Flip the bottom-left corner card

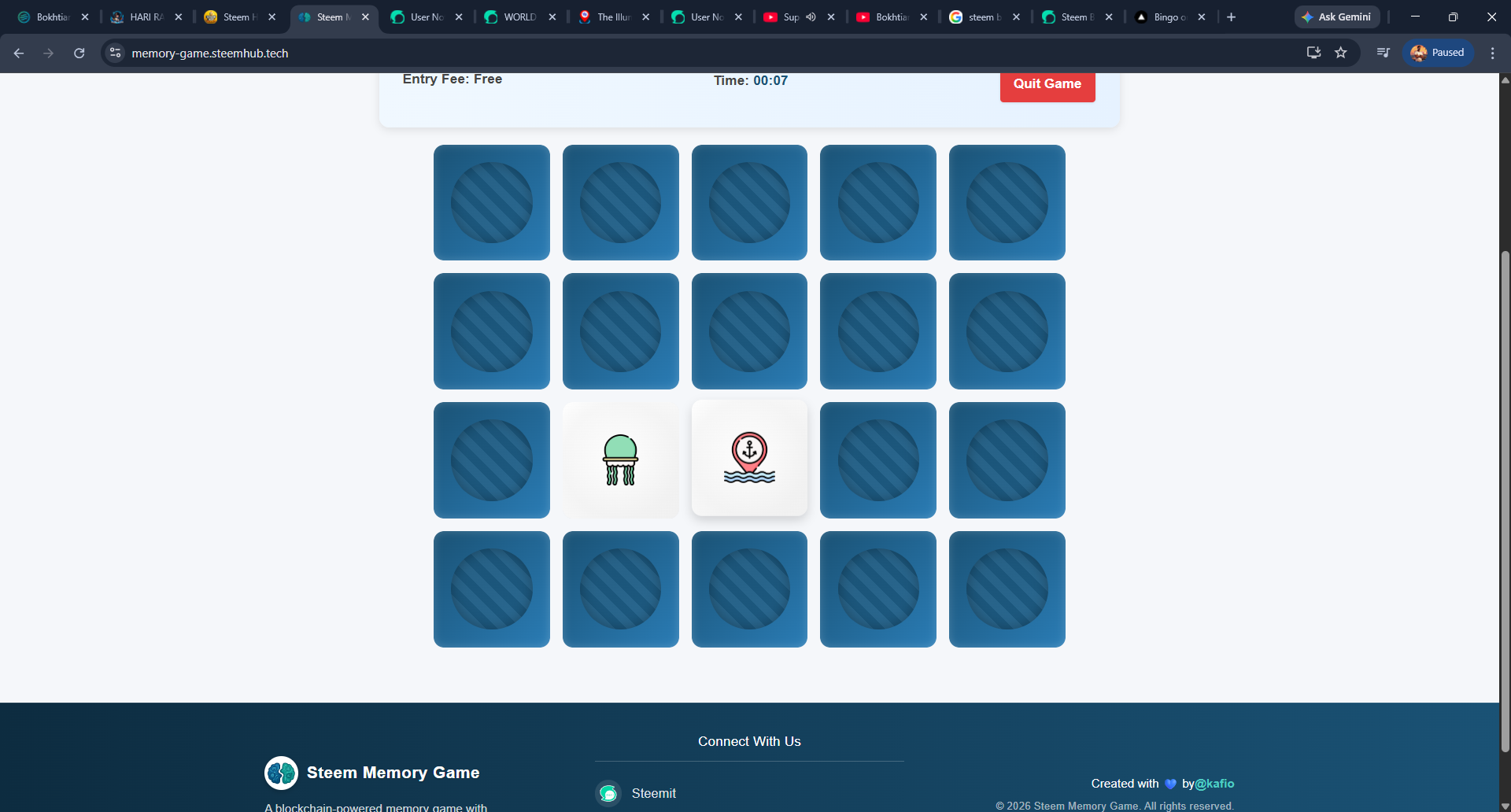(492, 589)
